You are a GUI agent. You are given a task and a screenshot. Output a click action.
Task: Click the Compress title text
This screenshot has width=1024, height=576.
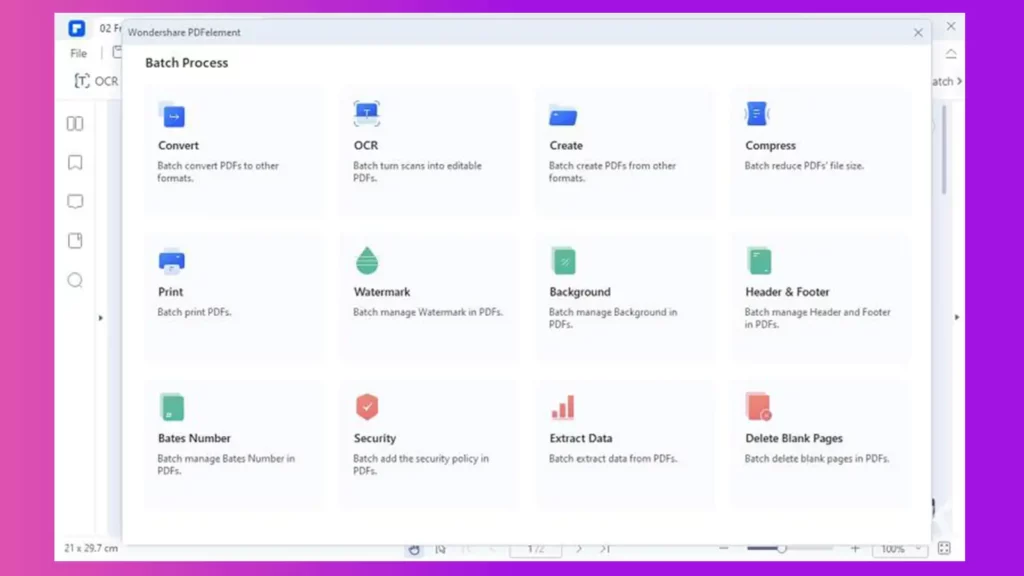(771, 146)
